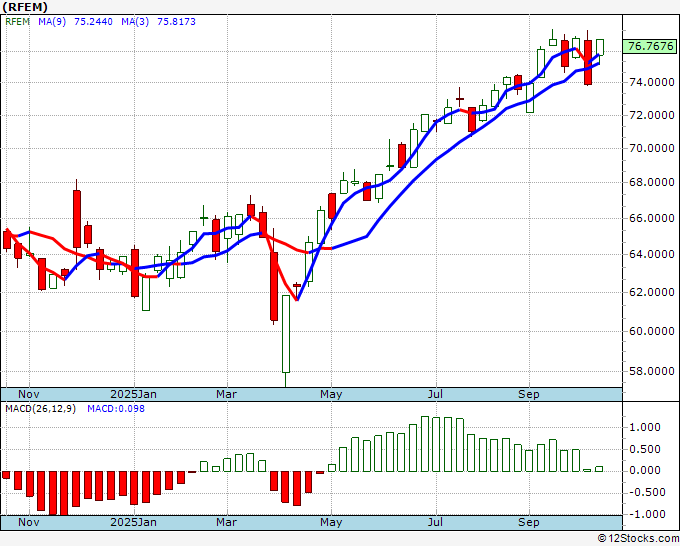Image resolution: width=680 pixels, height=546 pixels.
Task: Click the 60.0000 price axis label
Action: [x=652, y=331]
